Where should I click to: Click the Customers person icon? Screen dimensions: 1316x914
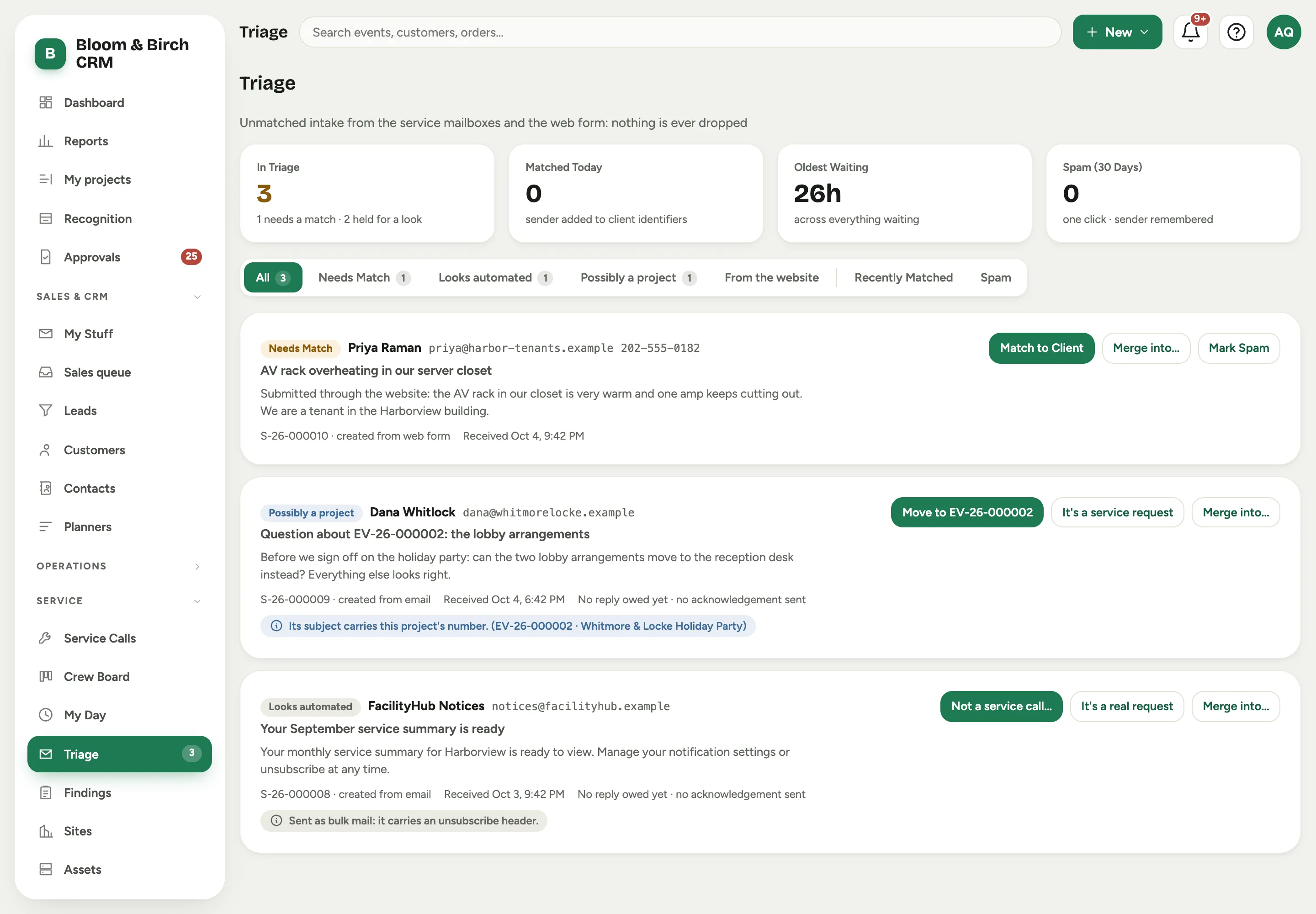pos(45,450)
